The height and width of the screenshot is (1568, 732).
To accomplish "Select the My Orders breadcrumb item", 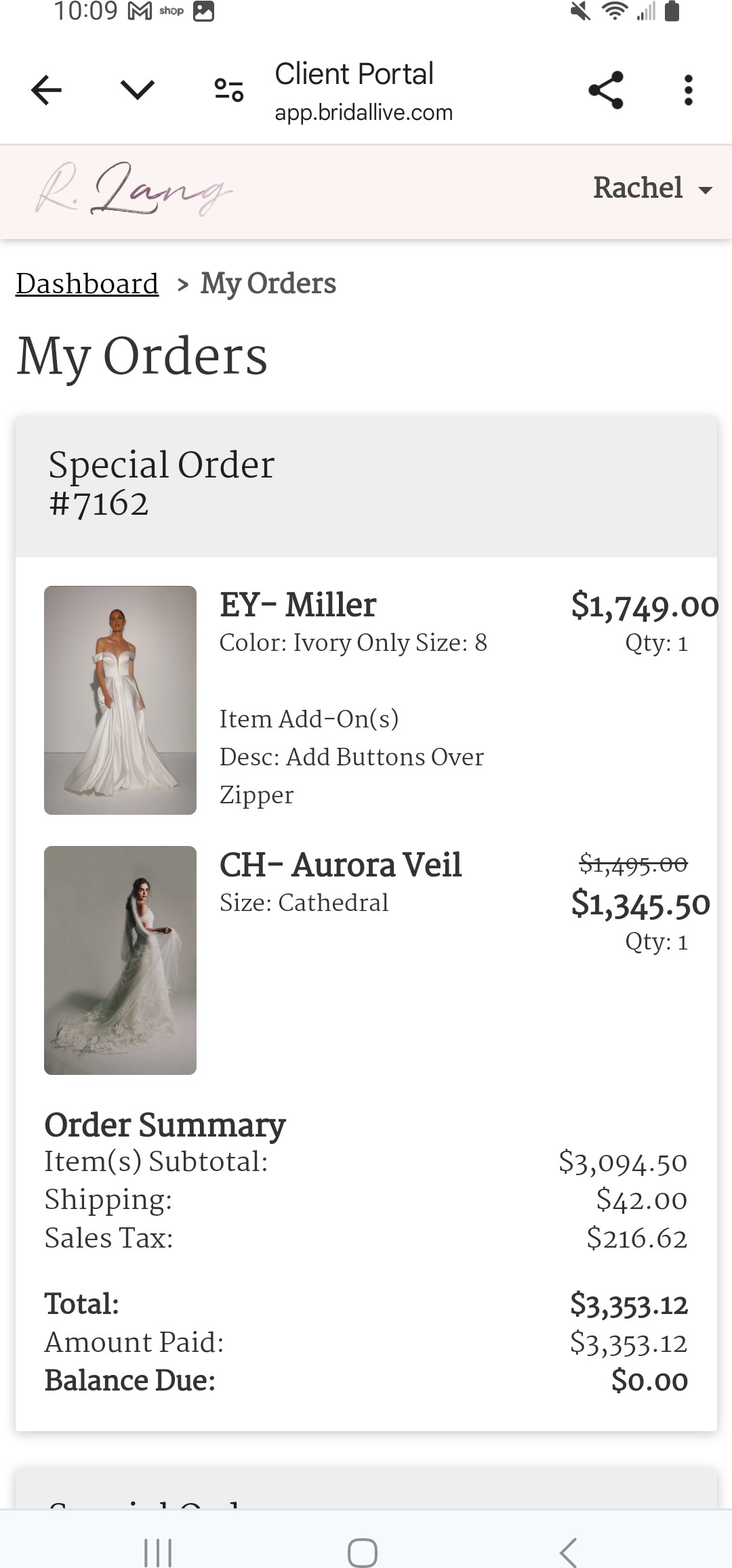I will [x=268, y=284].
